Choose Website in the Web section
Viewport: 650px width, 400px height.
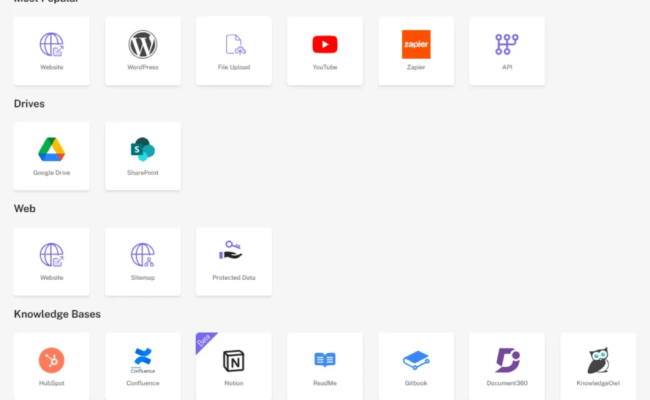point(51,262)
